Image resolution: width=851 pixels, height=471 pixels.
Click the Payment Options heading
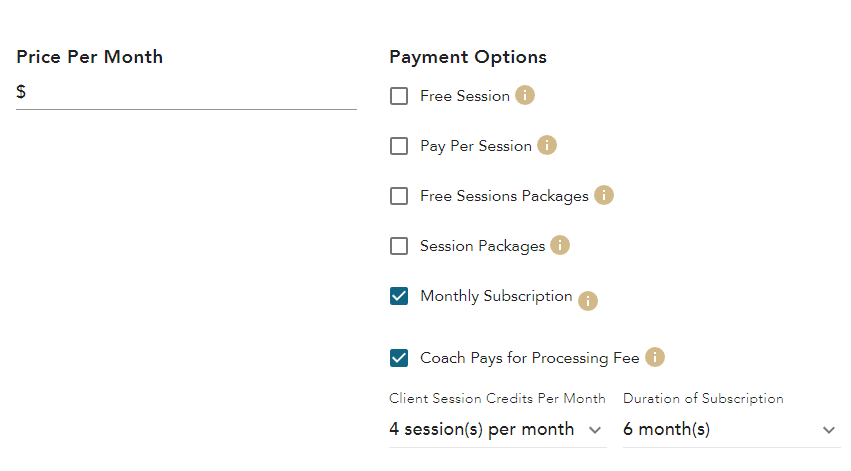[x=468, y=57]
